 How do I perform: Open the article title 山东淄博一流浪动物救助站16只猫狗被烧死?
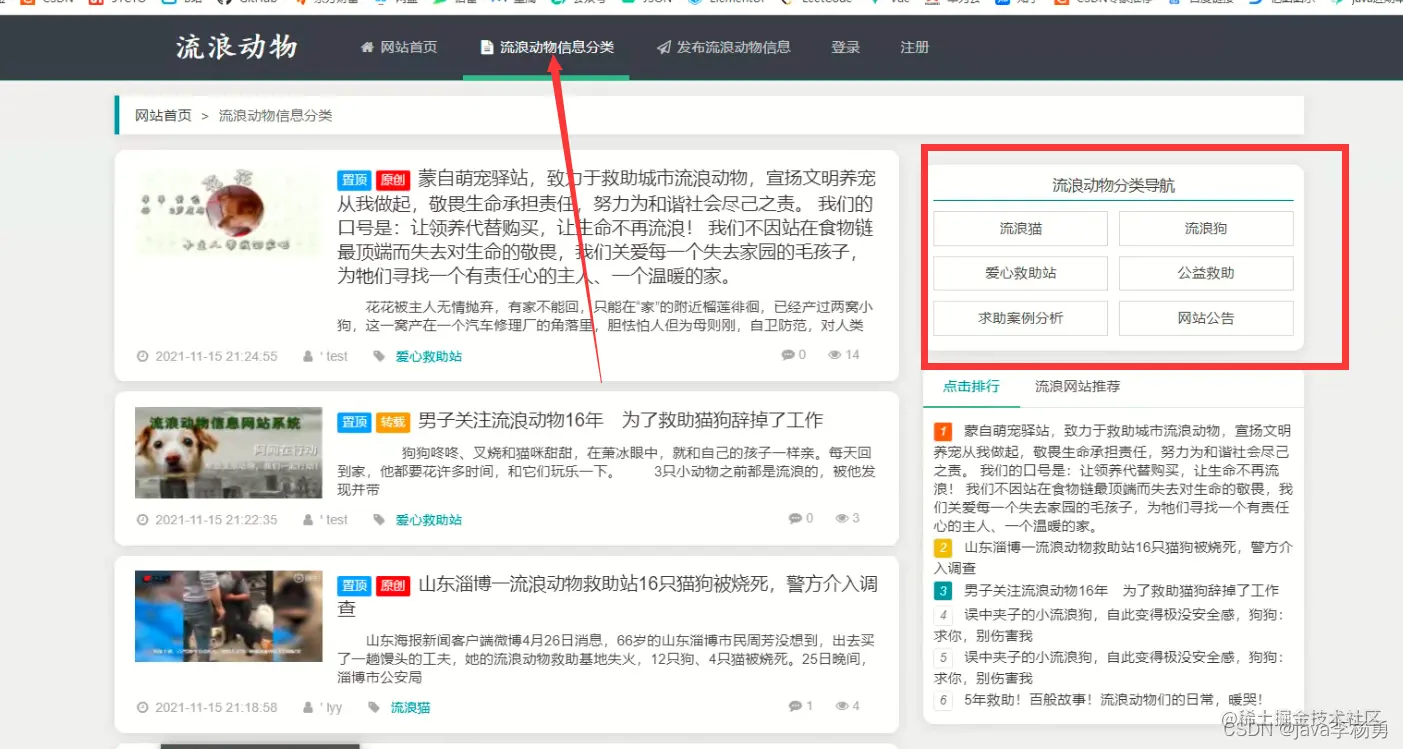(607, 596)
